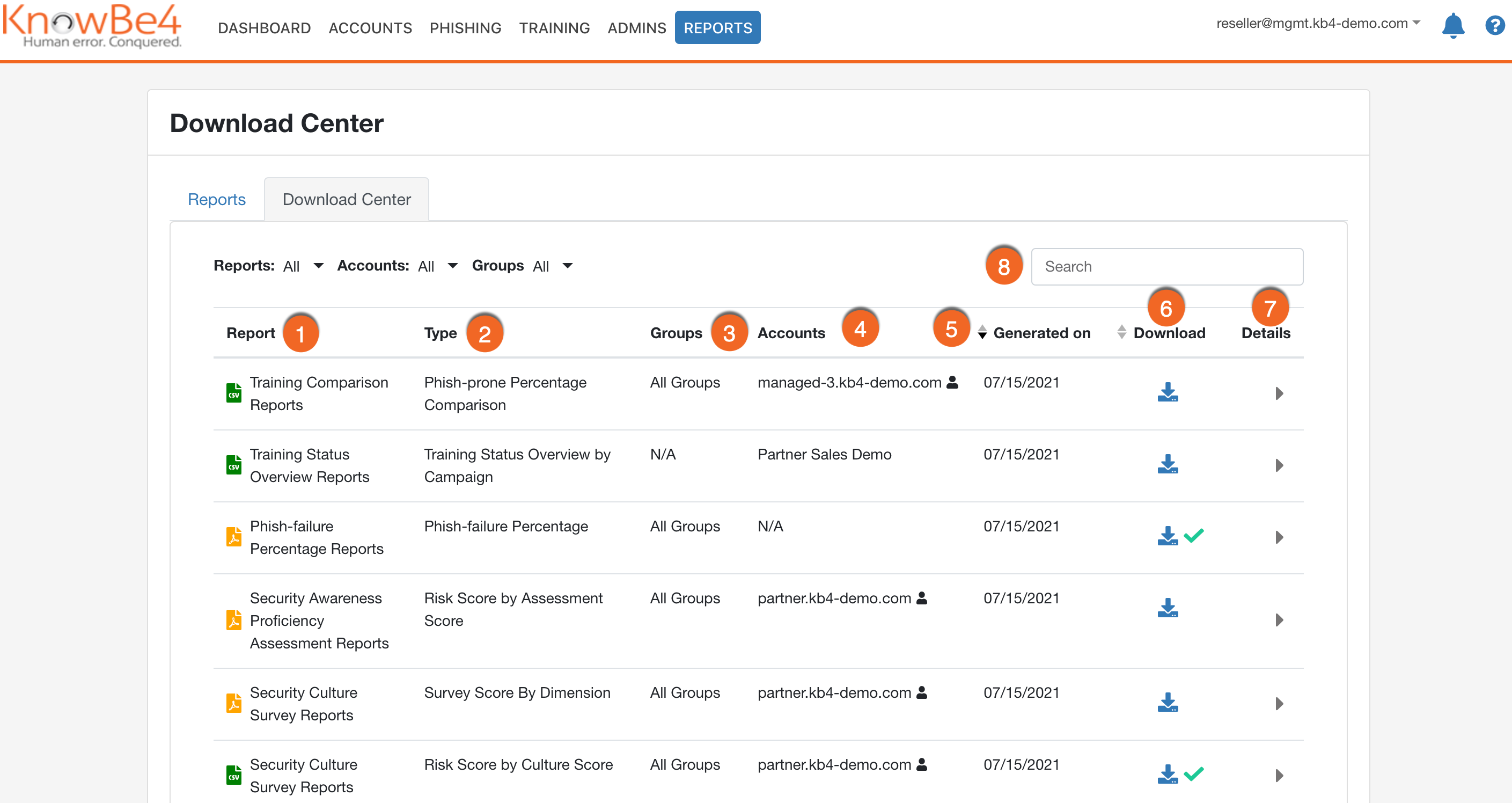The image size is (1512, 803).
Task: Click the Accounts column header
Action: click(791, 333)
